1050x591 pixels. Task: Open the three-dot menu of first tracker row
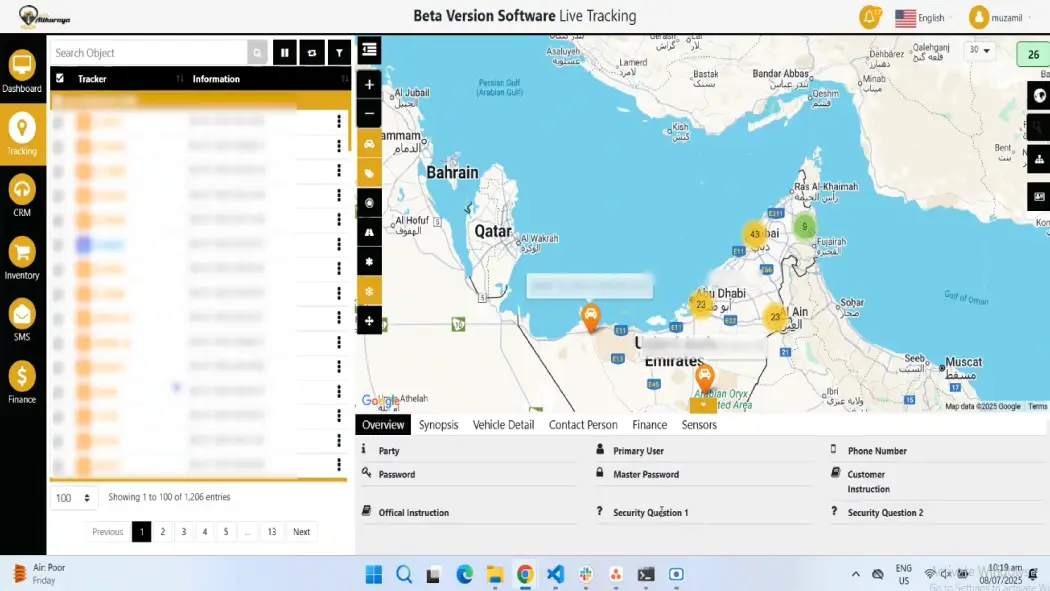339,121
